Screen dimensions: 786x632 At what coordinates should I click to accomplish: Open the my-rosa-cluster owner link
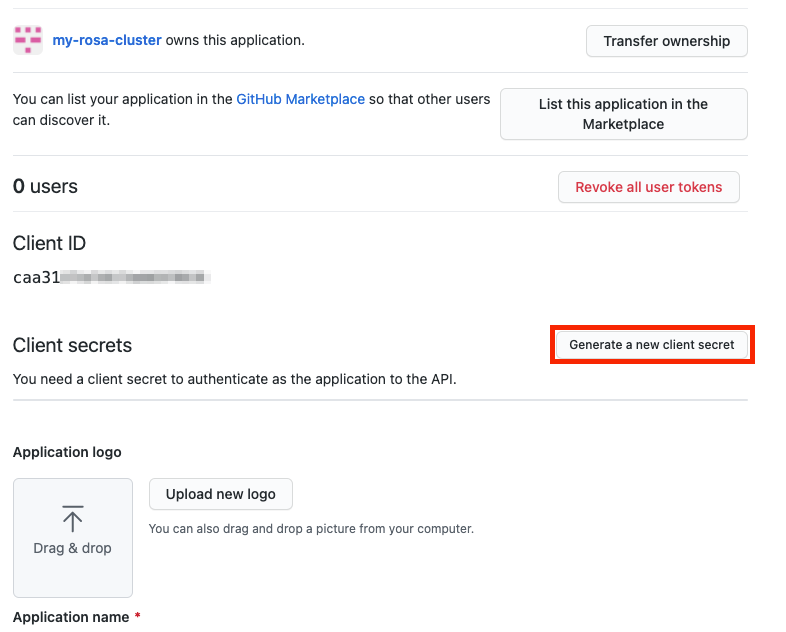pos(107,41)
